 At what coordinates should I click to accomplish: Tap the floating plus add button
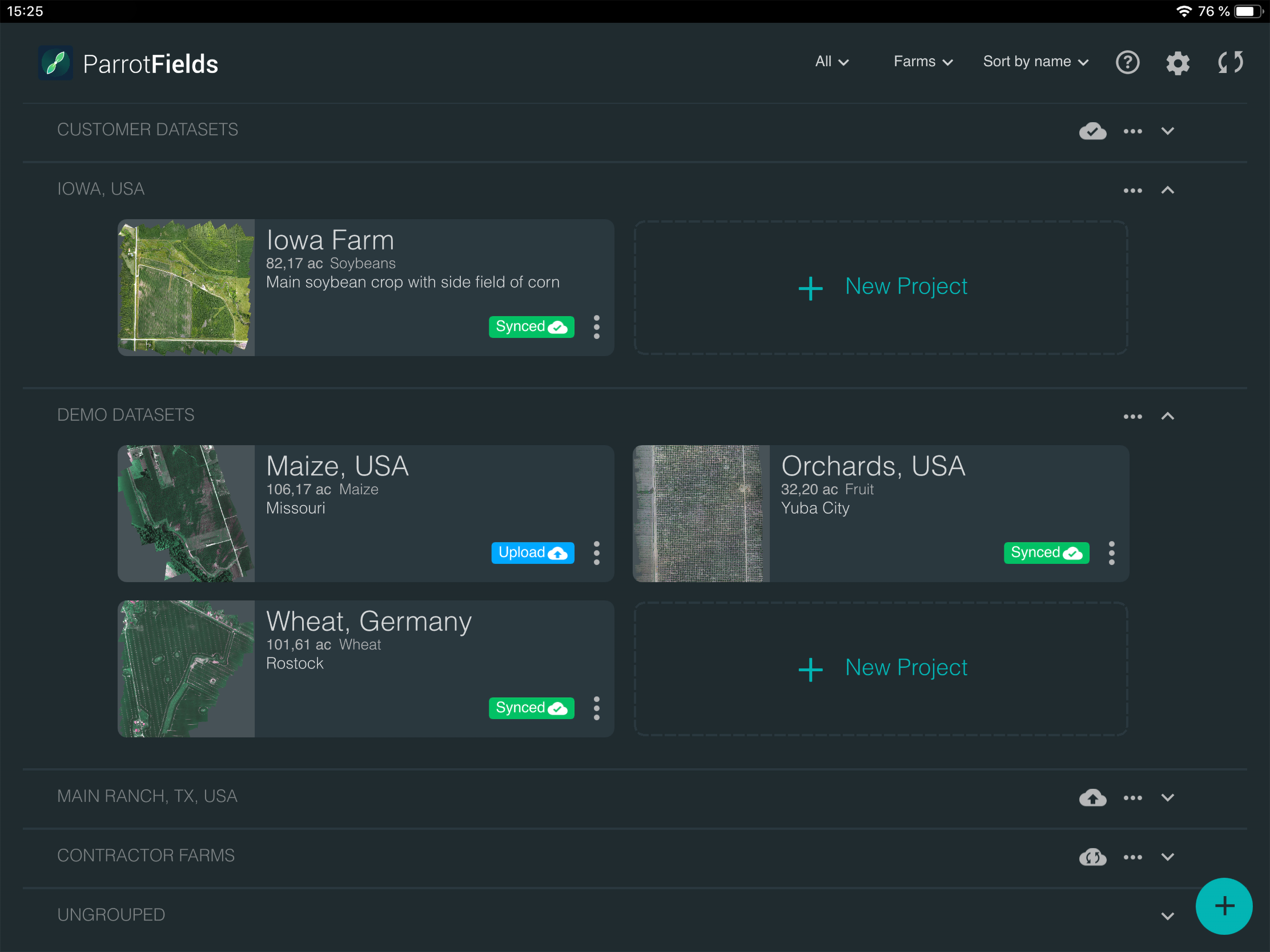point(1224,906)
